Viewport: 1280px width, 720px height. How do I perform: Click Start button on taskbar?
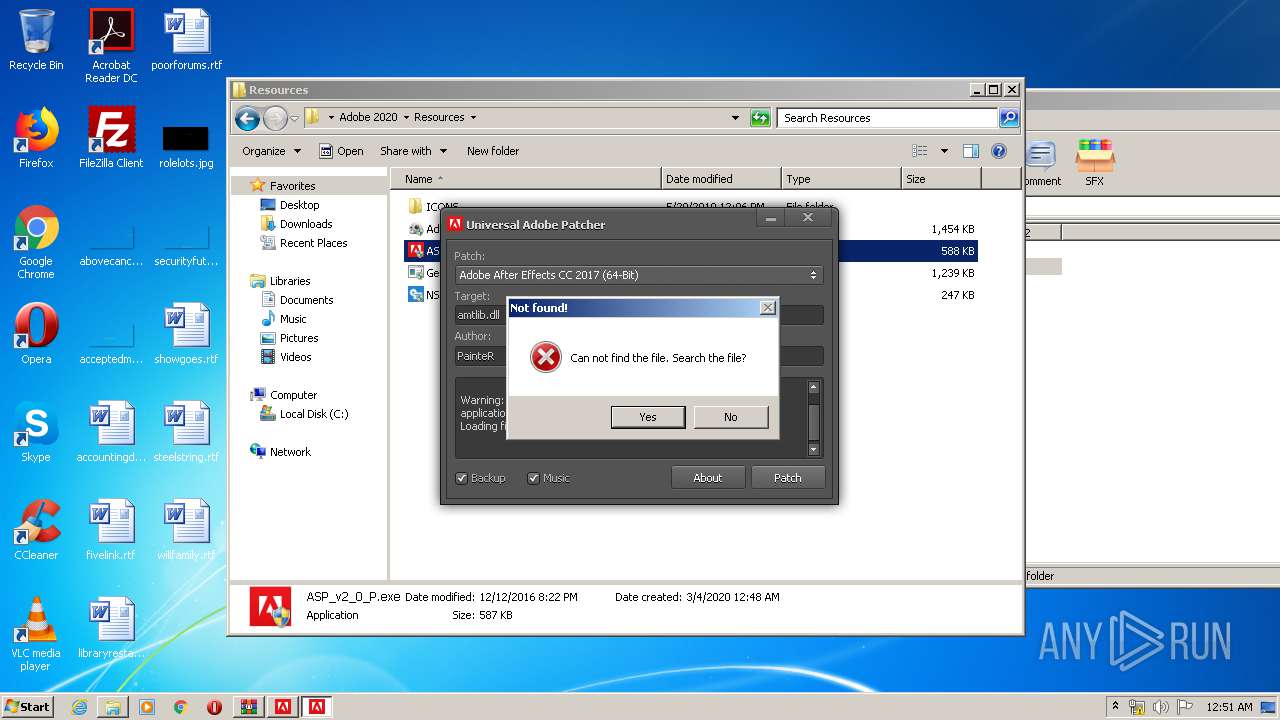click(x=27, y=707)
